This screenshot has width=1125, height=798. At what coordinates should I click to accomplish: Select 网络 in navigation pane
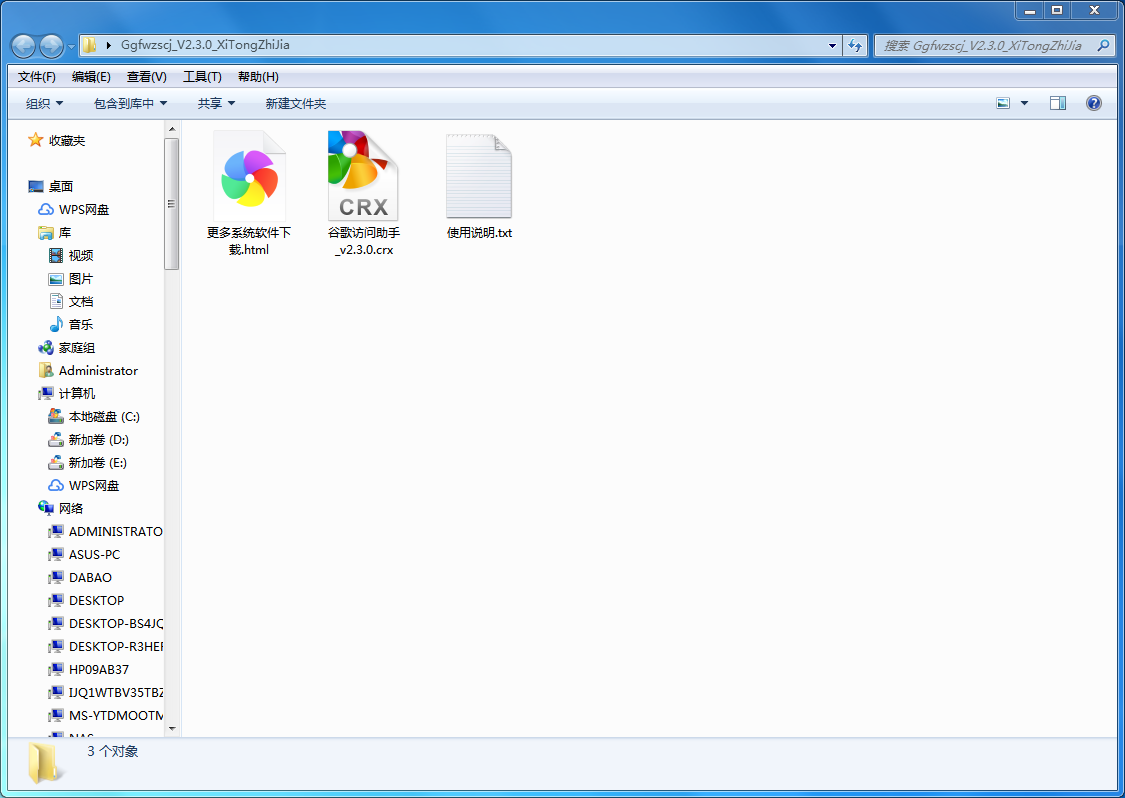pos(70,508)
